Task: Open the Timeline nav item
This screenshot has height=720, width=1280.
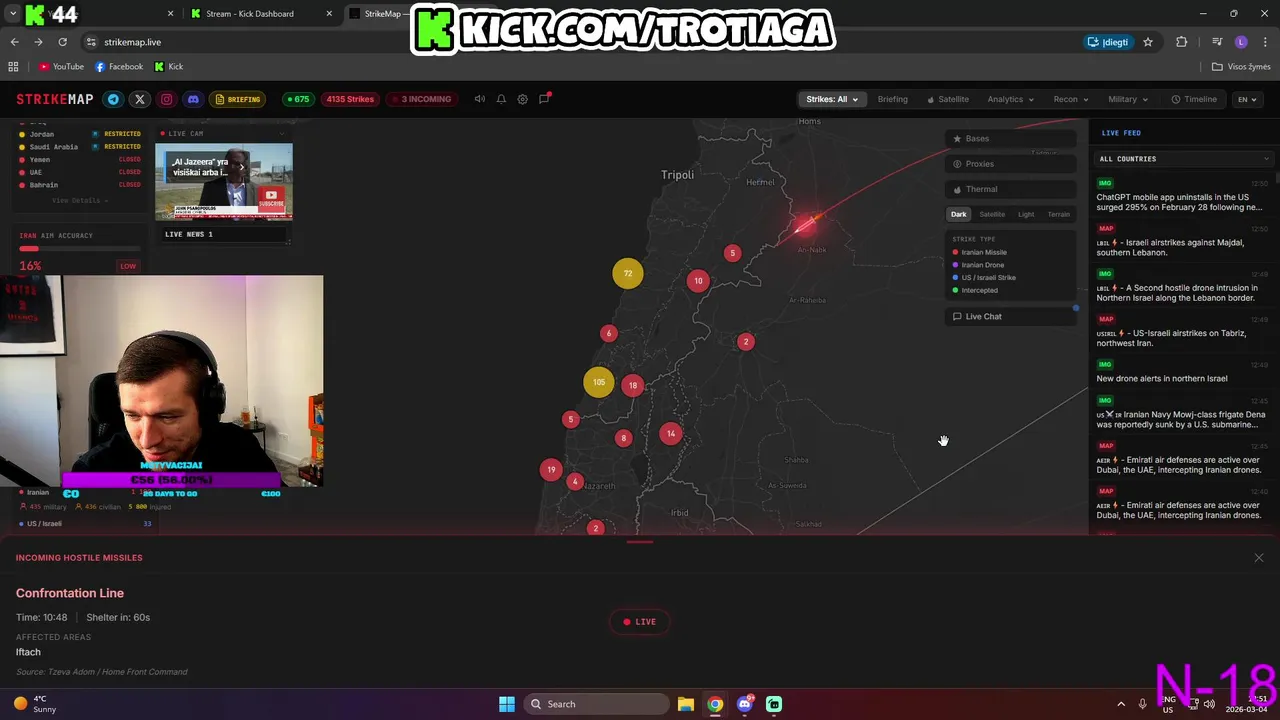Action: point(1194,99)
